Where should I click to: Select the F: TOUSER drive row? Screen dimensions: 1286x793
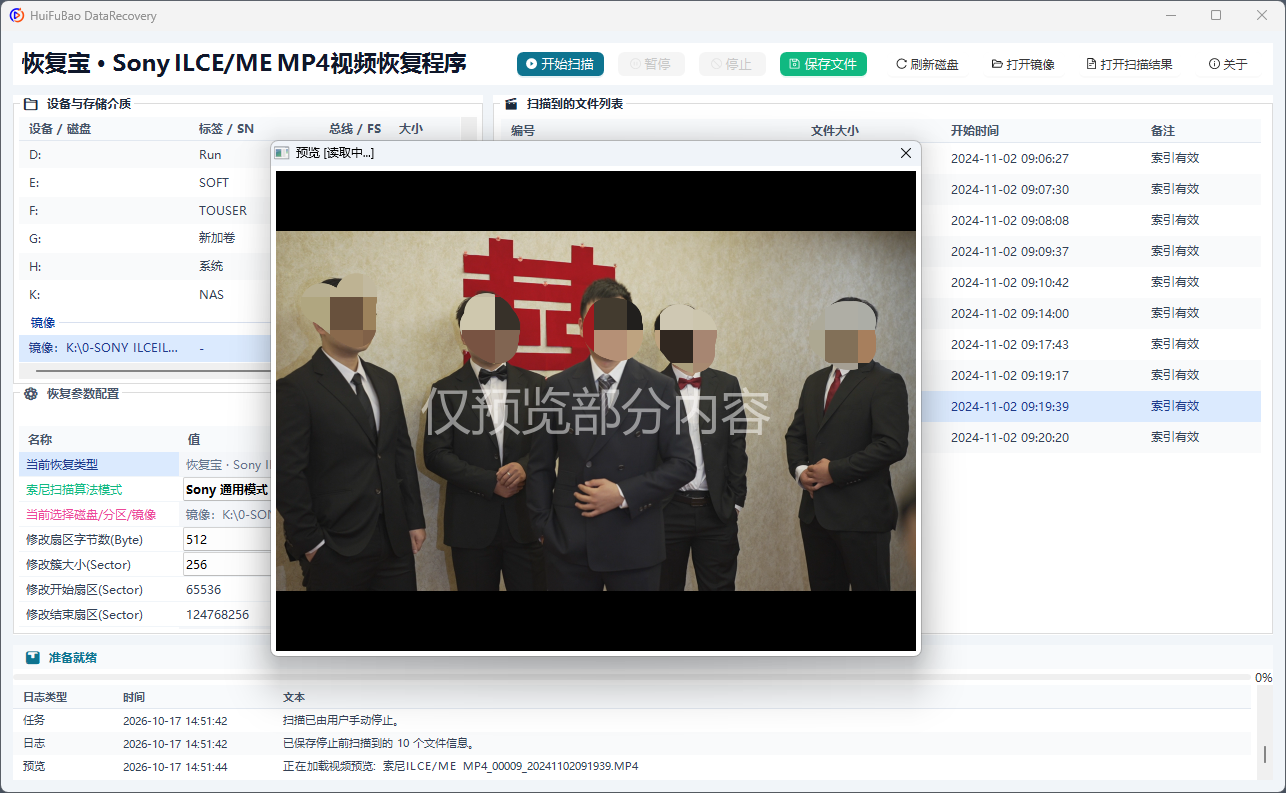tap(146, 211)
